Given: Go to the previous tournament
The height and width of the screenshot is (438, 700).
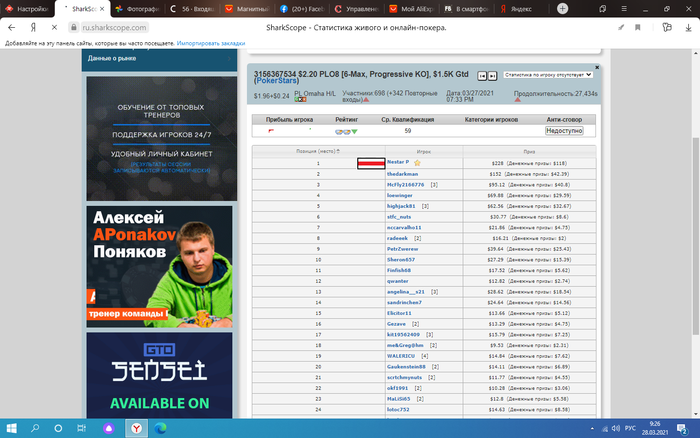Looking at the screenshot, I should coord(482,76).
